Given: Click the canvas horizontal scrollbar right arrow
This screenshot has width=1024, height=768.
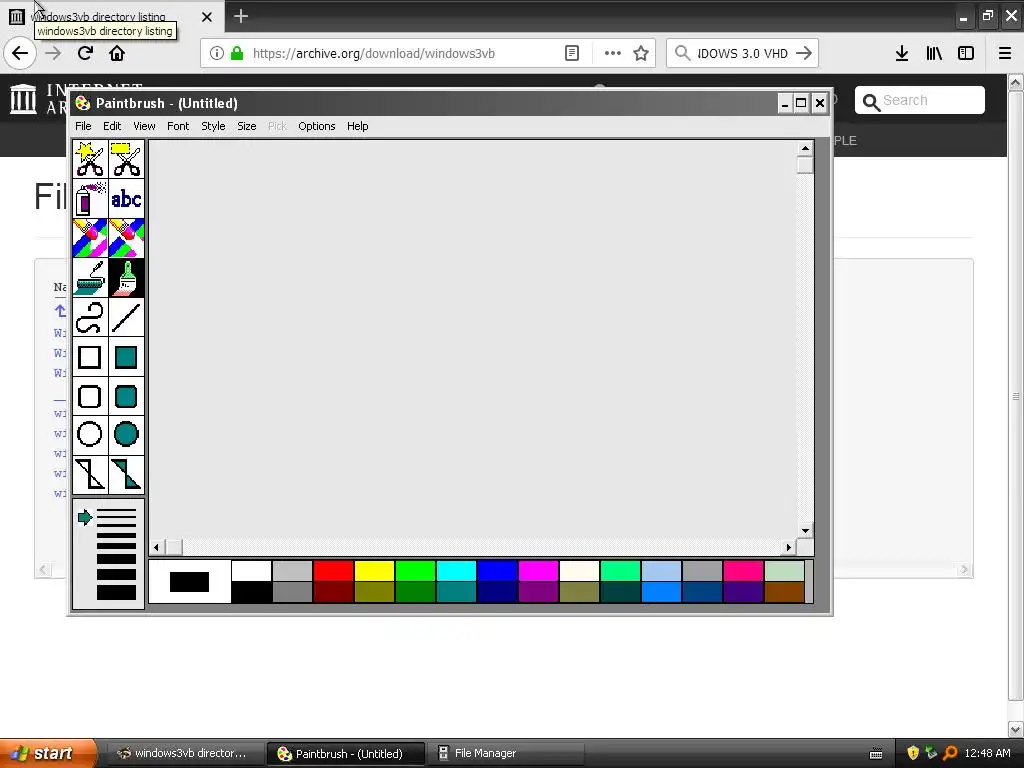Looking at the screenshot, I should (789, 547).
